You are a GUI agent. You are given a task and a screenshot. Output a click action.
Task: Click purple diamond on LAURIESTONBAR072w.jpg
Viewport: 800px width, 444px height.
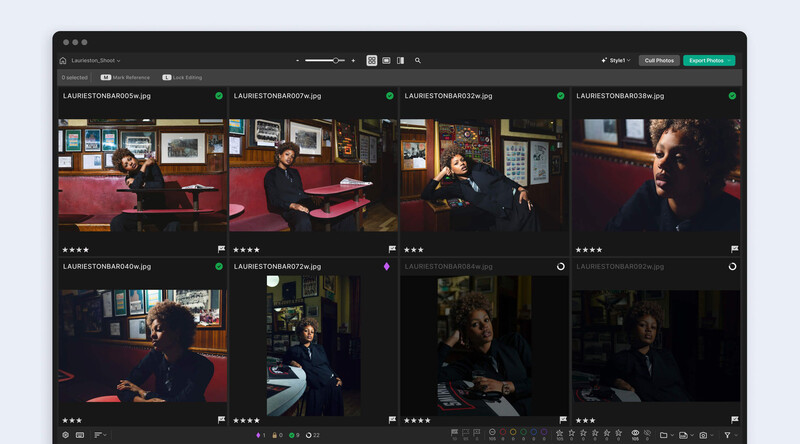click(387, 266)
